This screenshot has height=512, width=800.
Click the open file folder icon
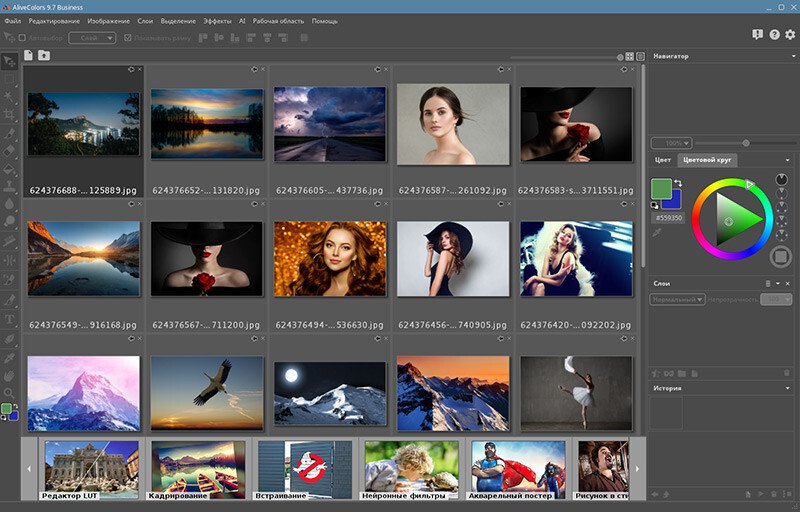(44, 56)
